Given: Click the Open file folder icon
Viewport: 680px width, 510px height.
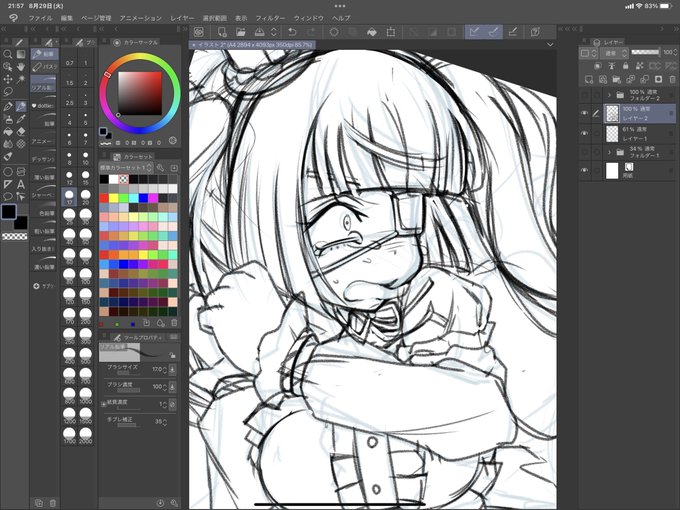Looking at the screenshot, I should pos(241,32).
